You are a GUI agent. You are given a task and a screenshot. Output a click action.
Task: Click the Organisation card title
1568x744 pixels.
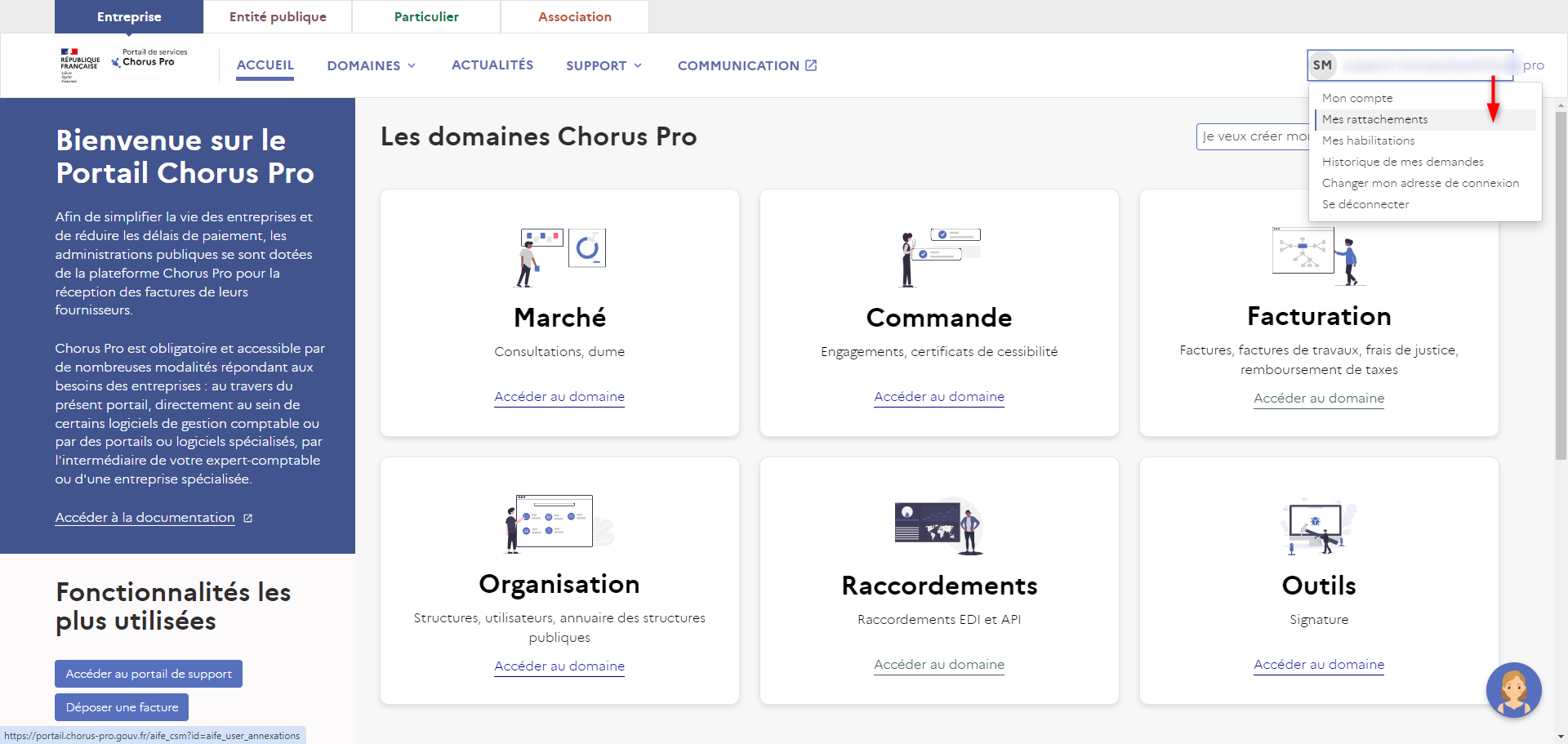point(559,585)
